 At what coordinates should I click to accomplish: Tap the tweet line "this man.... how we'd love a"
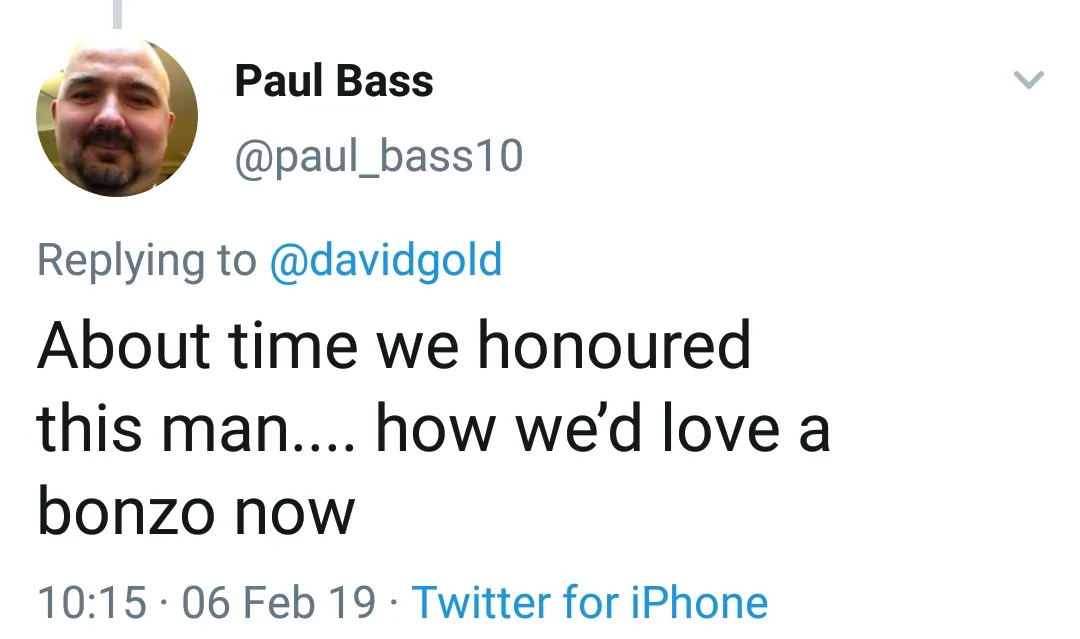433,429
